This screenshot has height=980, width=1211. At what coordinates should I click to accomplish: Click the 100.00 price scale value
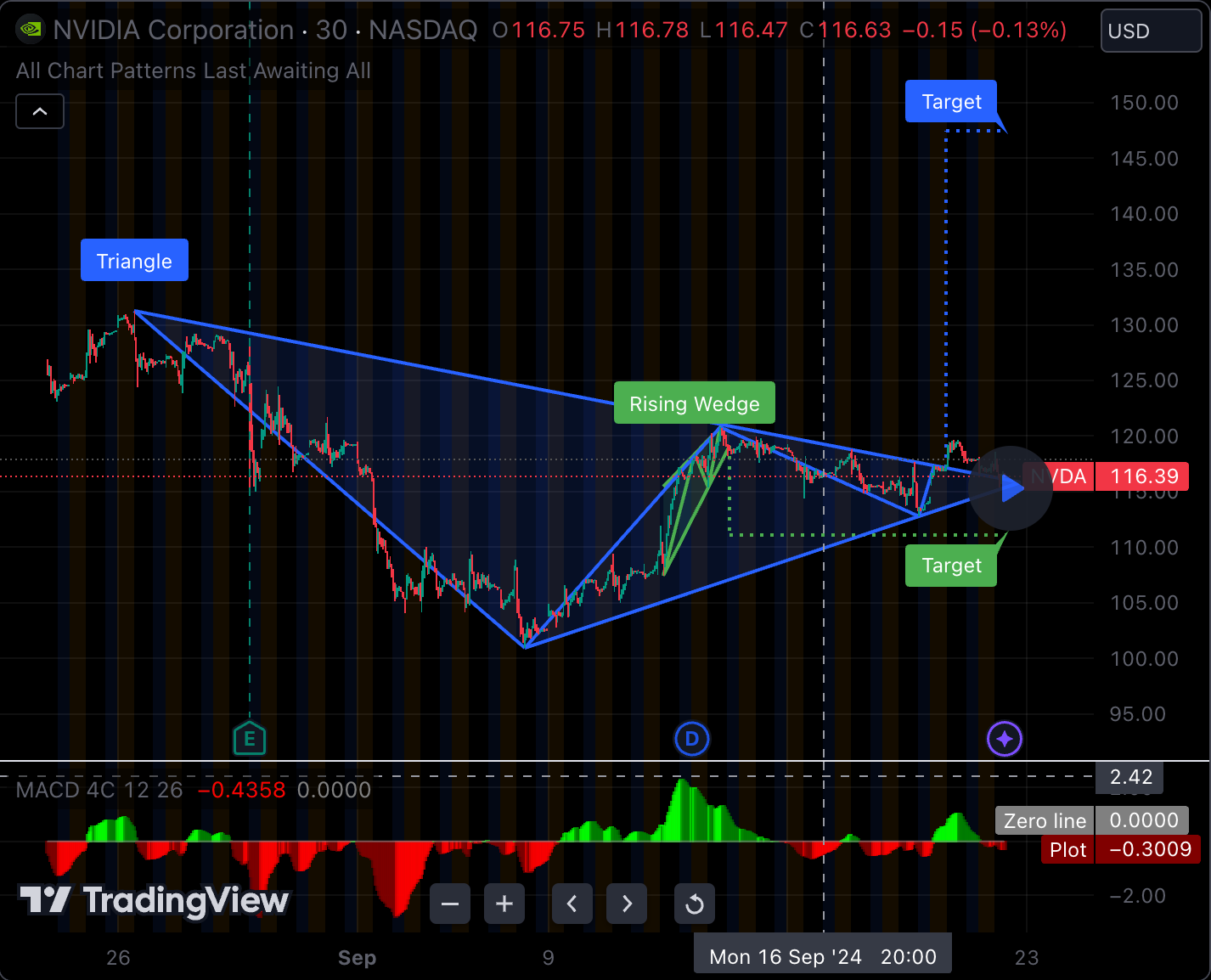1144,659
